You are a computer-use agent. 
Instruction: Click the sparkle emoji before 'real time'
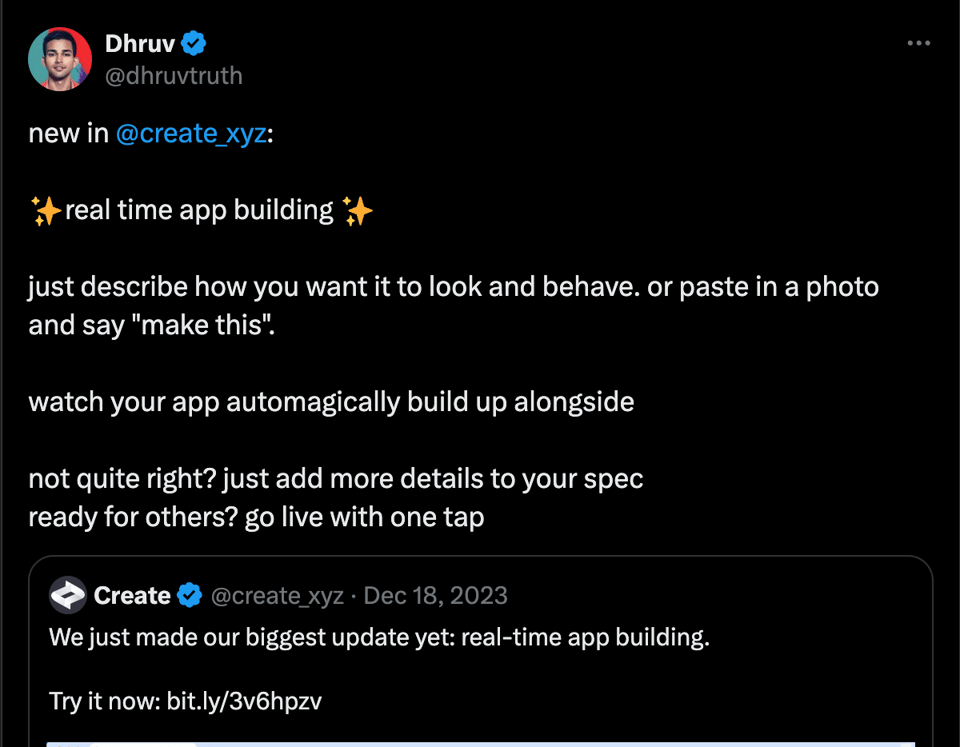tap(46, 211)
